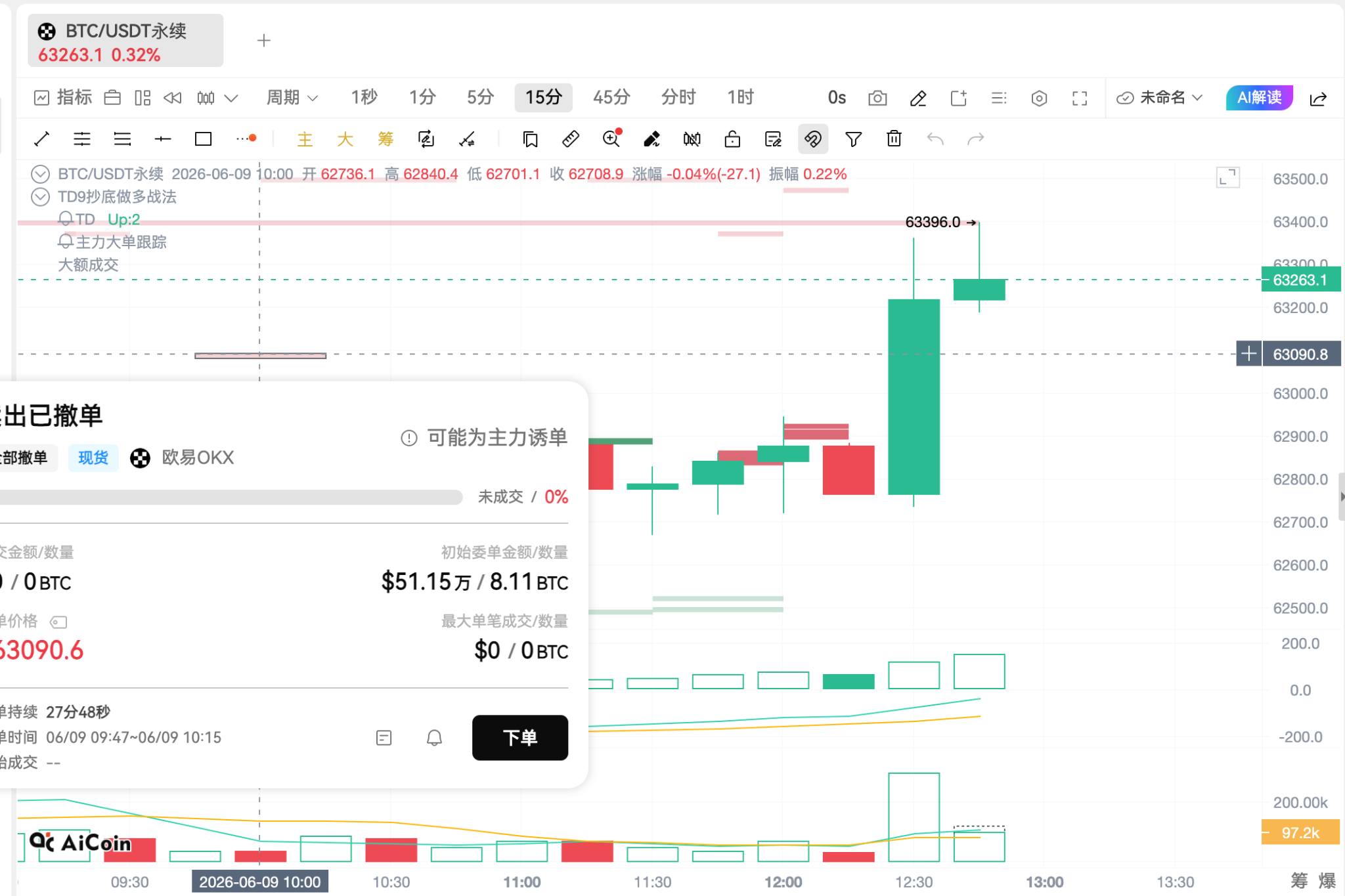The height and width of the screenshot is (896, 1345).
Task: Click the share export icon
Action: [x=1318, y=98]
